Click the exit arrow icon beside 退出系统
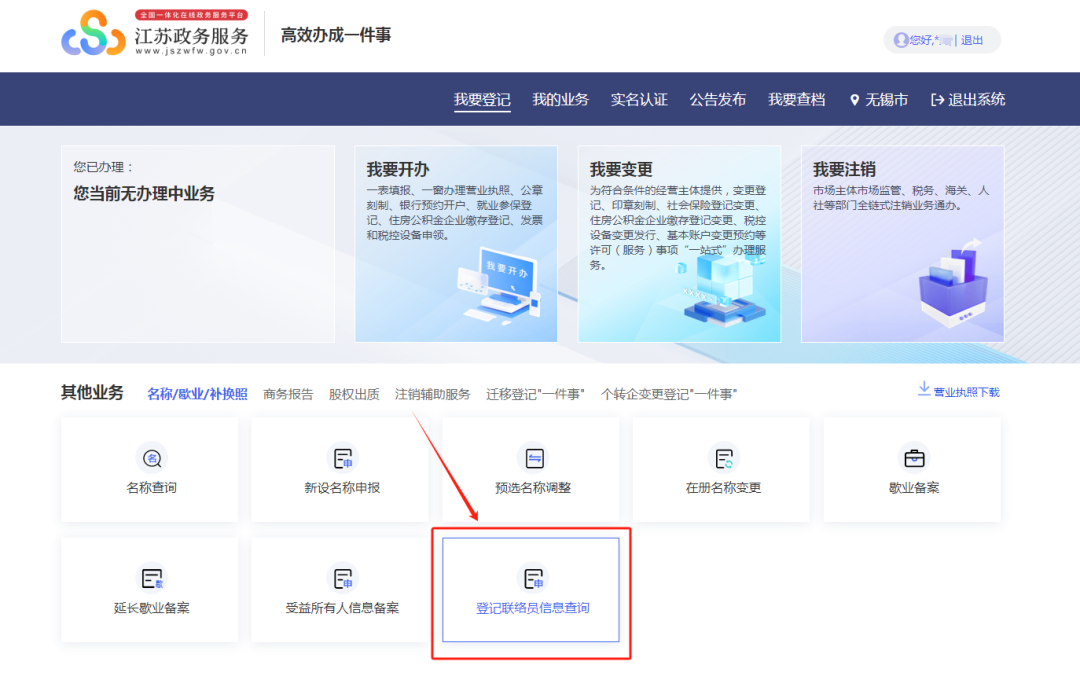The width and height of the screenshot is (1080, 687). pos(937,100)
